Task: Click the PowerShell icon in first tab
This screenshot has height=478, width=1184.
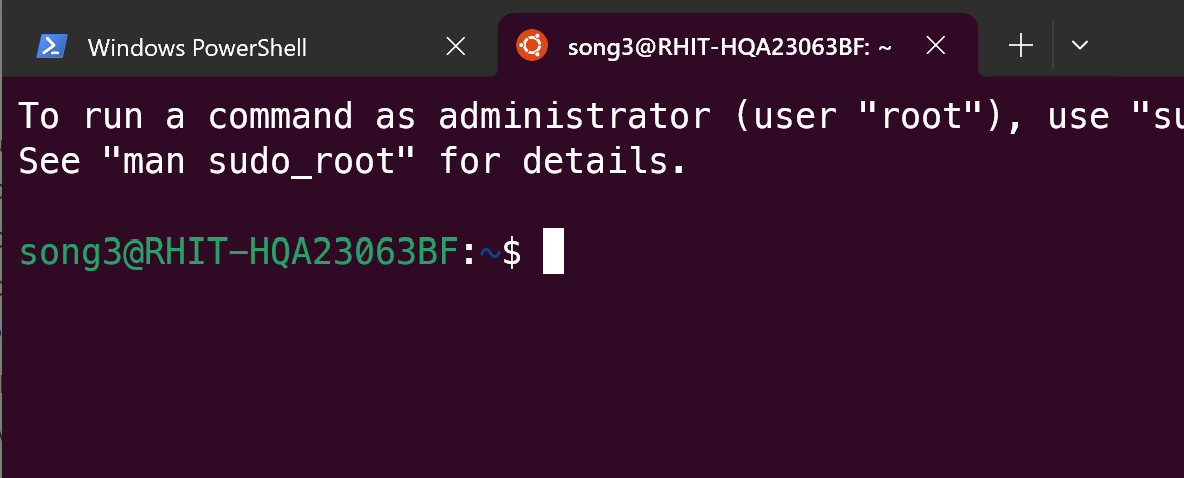Action: (x=52, y=46)
